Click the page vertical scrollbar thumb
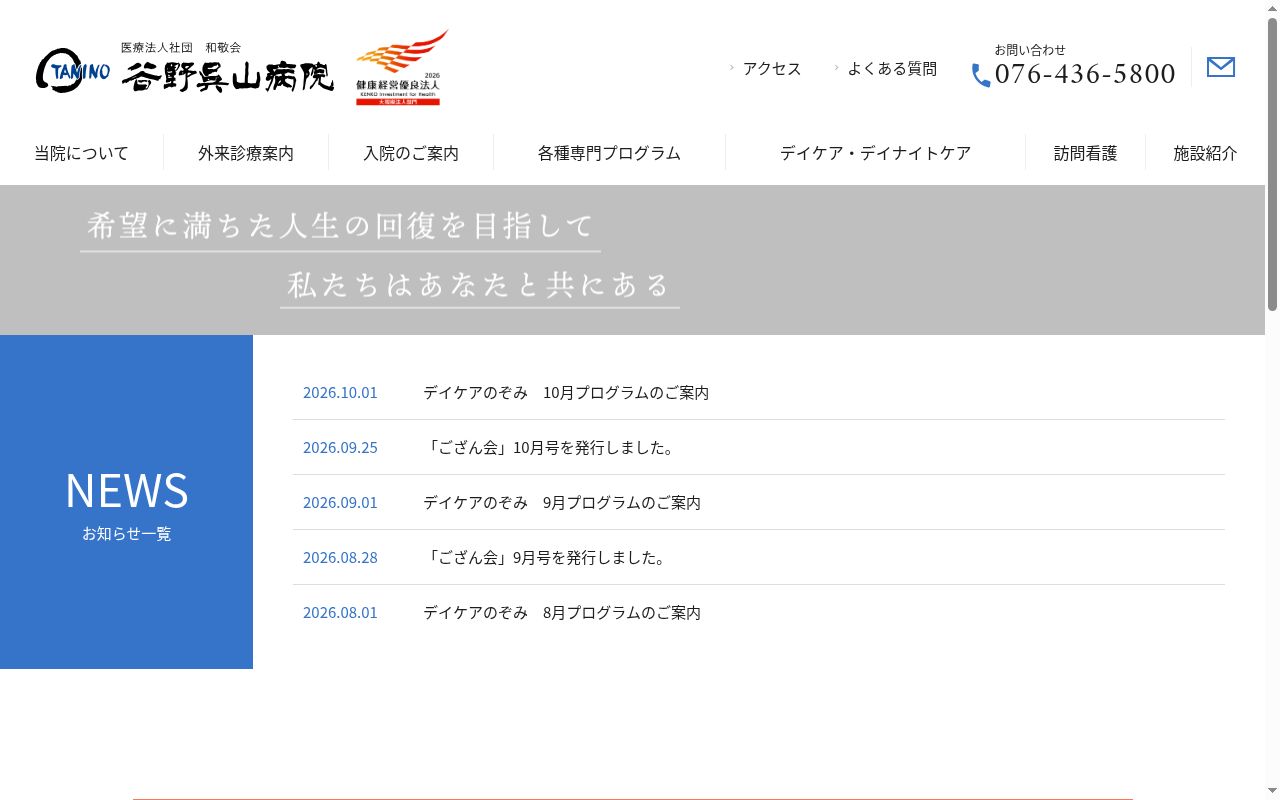 (1272, 165)
